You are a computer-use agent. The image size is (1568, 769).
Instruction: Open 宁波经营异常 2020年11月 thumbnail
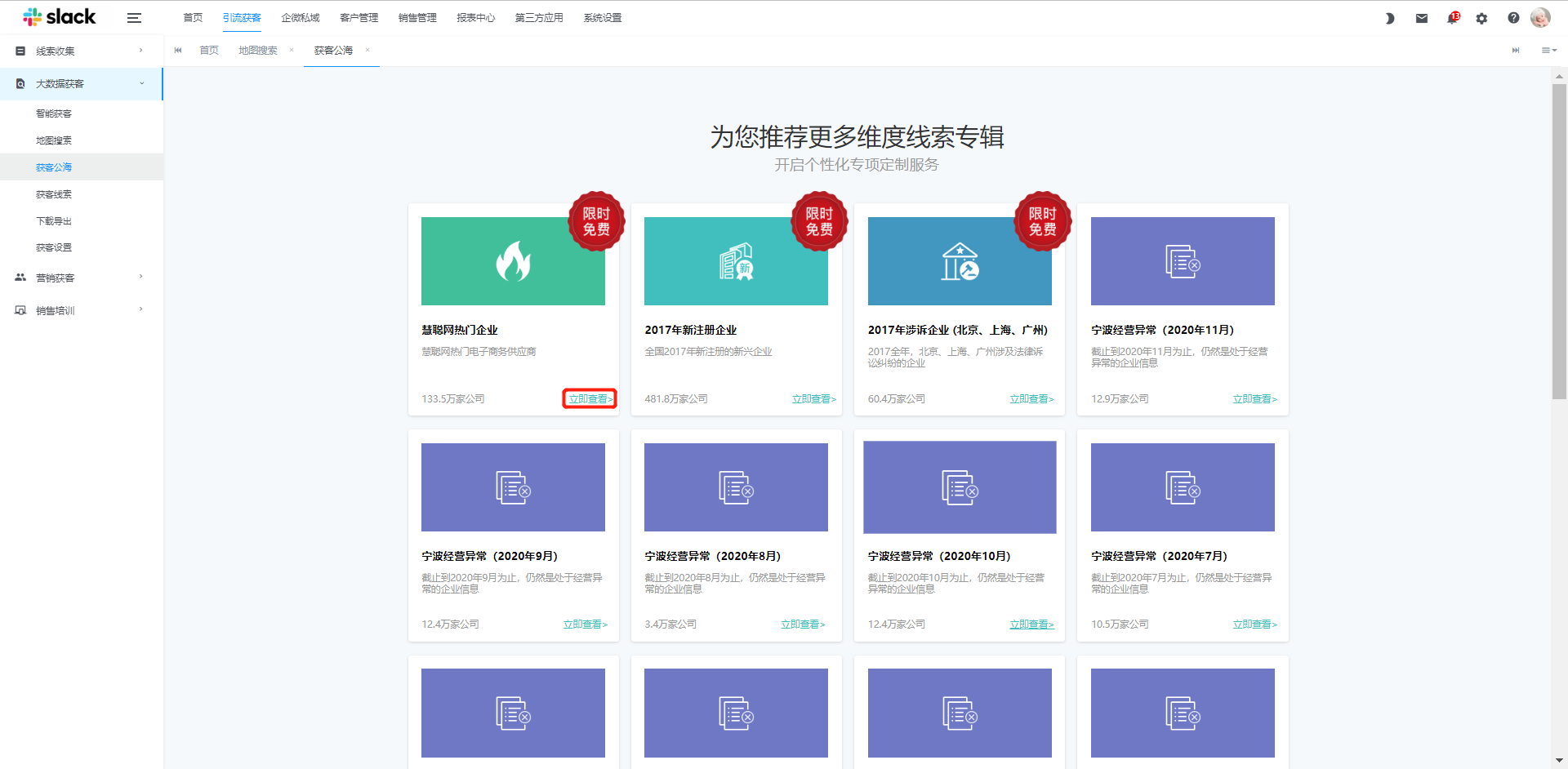(1183, 261)
